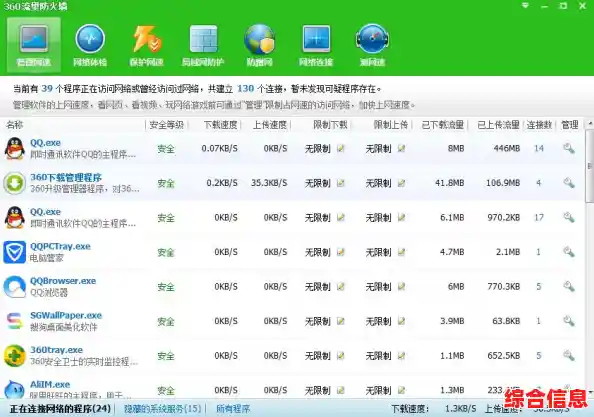
Task: Edit upload limit for QQPCTray.exe
Action: click(x=402, y=252)
